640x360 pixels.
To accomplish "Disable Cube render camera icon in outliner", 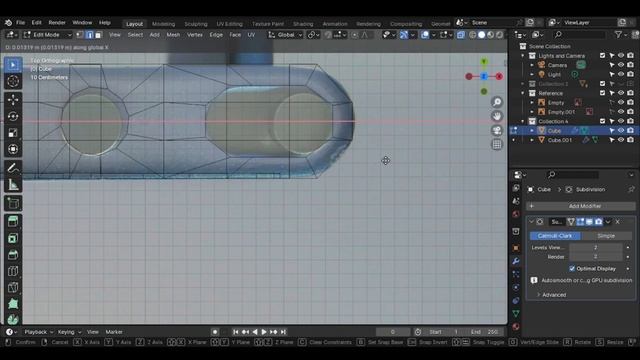I will tap(631, 131).
